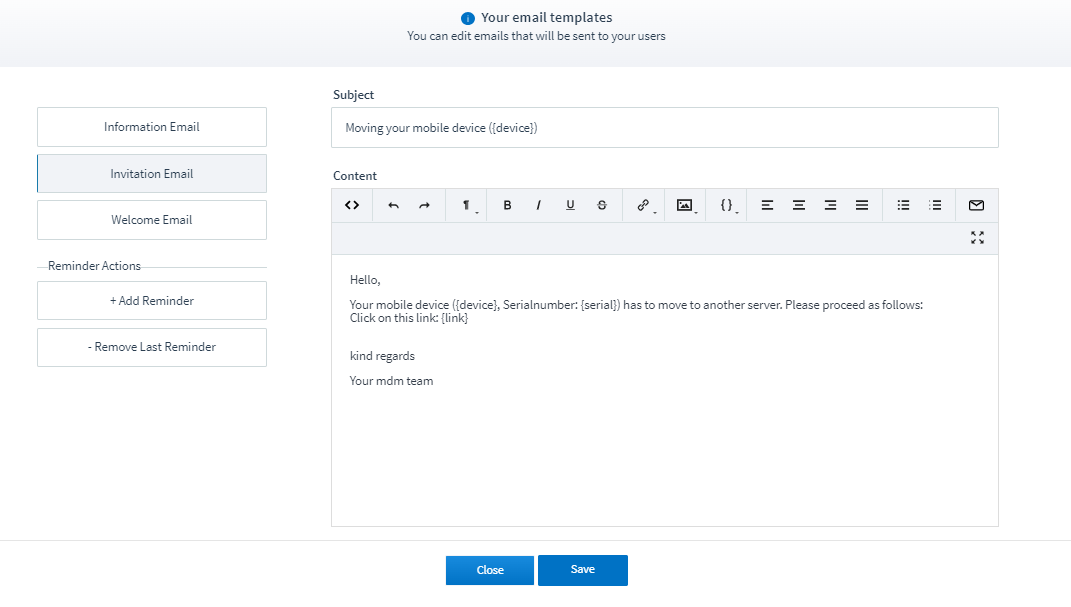The height and width of the screenshot is (607, 1071).
Task: Open the insert image dropdown
Action: tap(685, 206)
